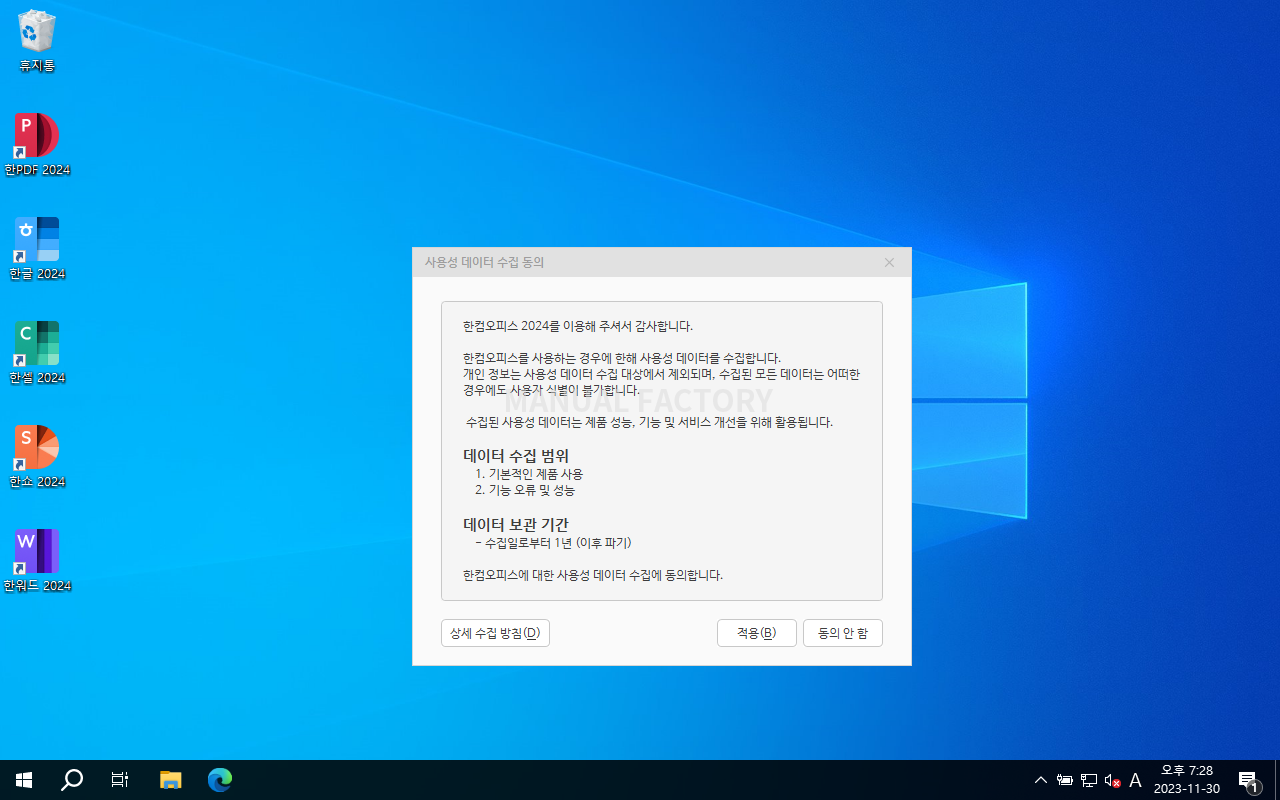Launch Microsoft Edge from the taskbar
The width and height of the screenshot is (1280, 800).
click(x=220, y=780)
